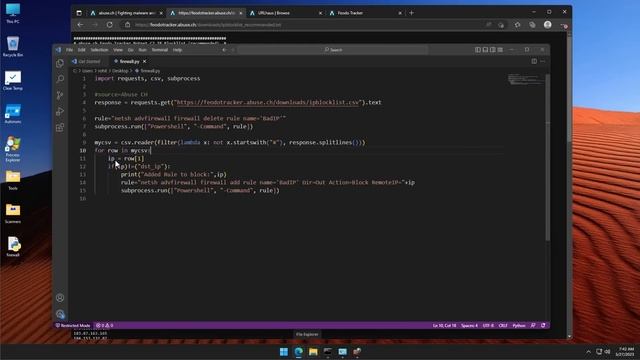Select language mode Python in status bar
The width and height of the screenshot is (640, 360).
point(519,326)
